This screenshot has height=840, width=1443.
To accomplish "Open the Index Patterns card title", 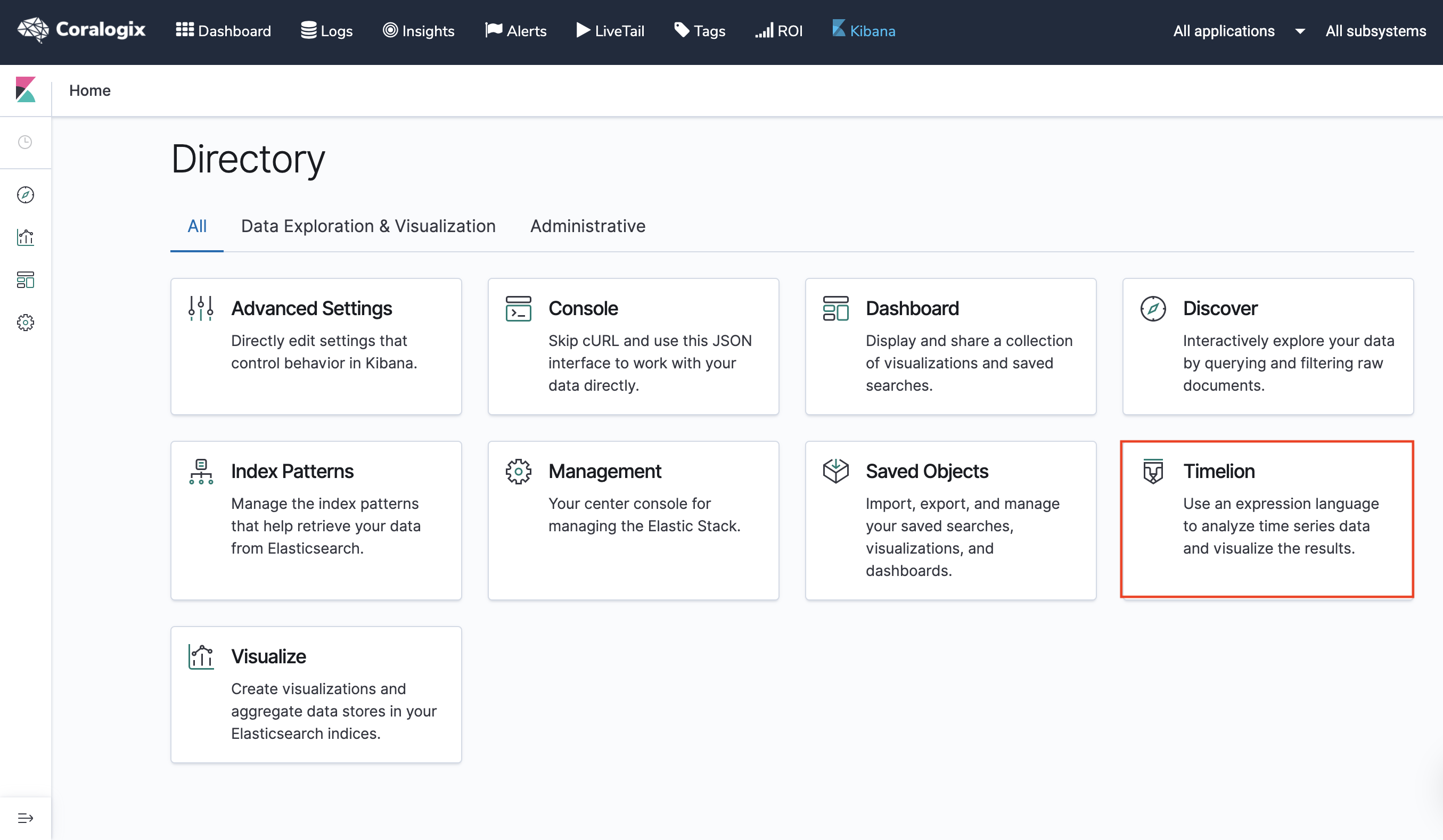I will point(292,471).
